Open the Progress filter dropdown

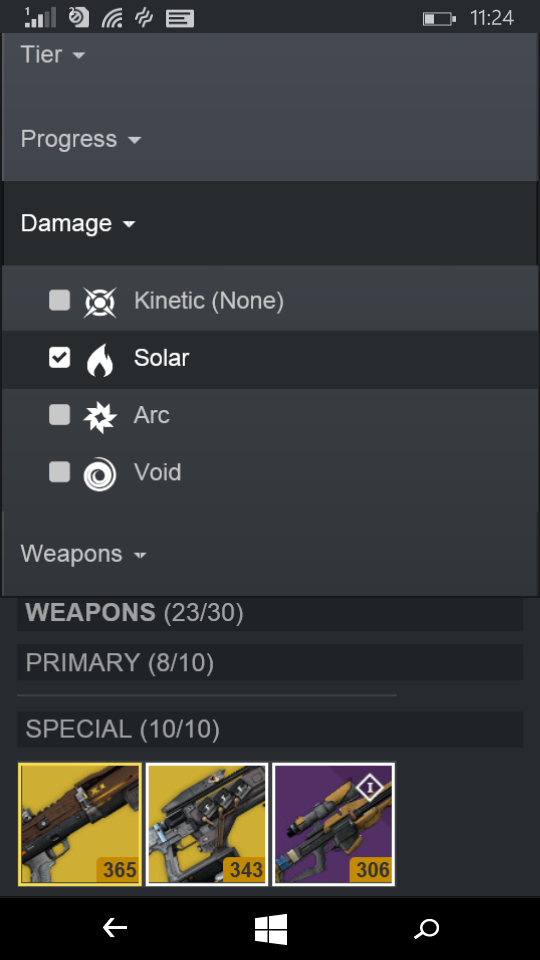click(x=81, y=139)
